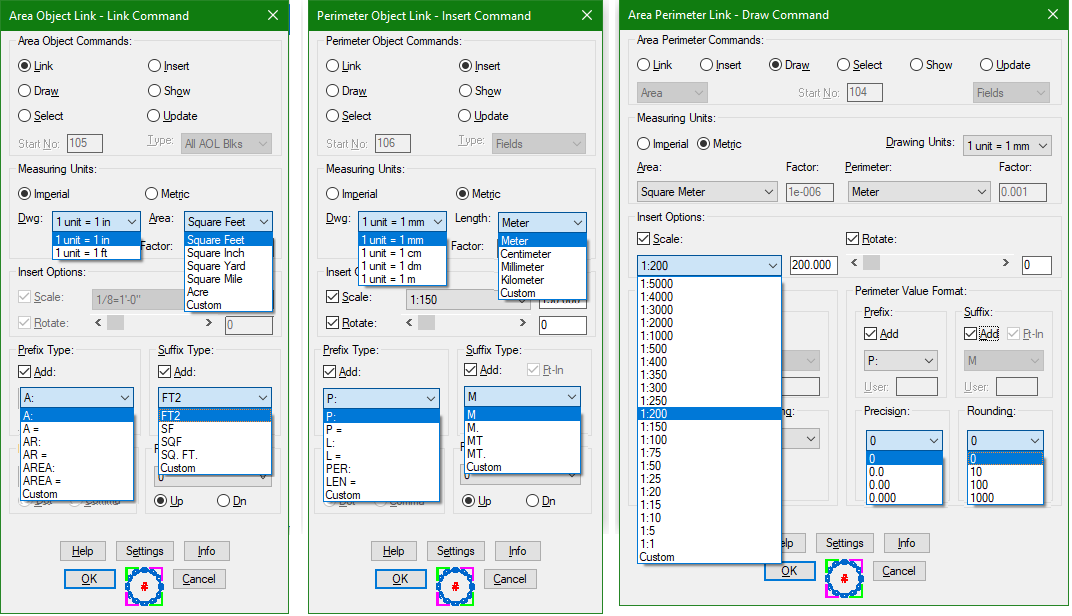Select 1 unit = 1 ft option
Viewport: 1072px width, 616px height.
click(96, 253)
